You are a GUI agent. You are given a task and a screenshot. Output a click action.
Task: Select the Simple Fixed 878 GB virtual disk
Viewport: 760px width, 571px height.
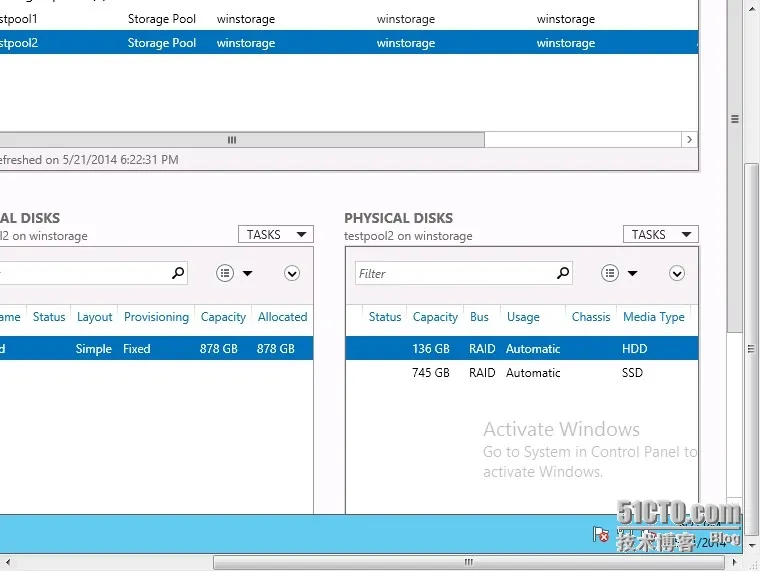pos(157,349)
